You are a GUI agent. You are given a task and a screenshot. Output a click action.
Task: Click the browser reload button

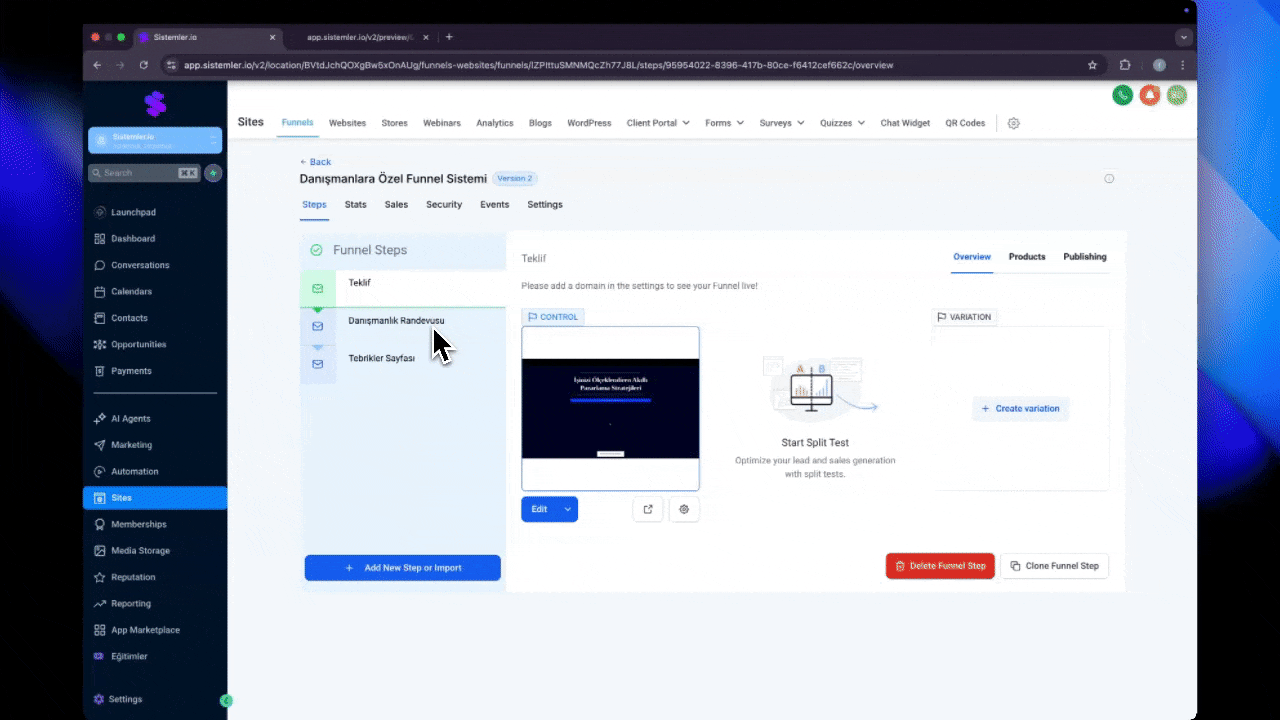pyautogui.click(x=144, y=65)
